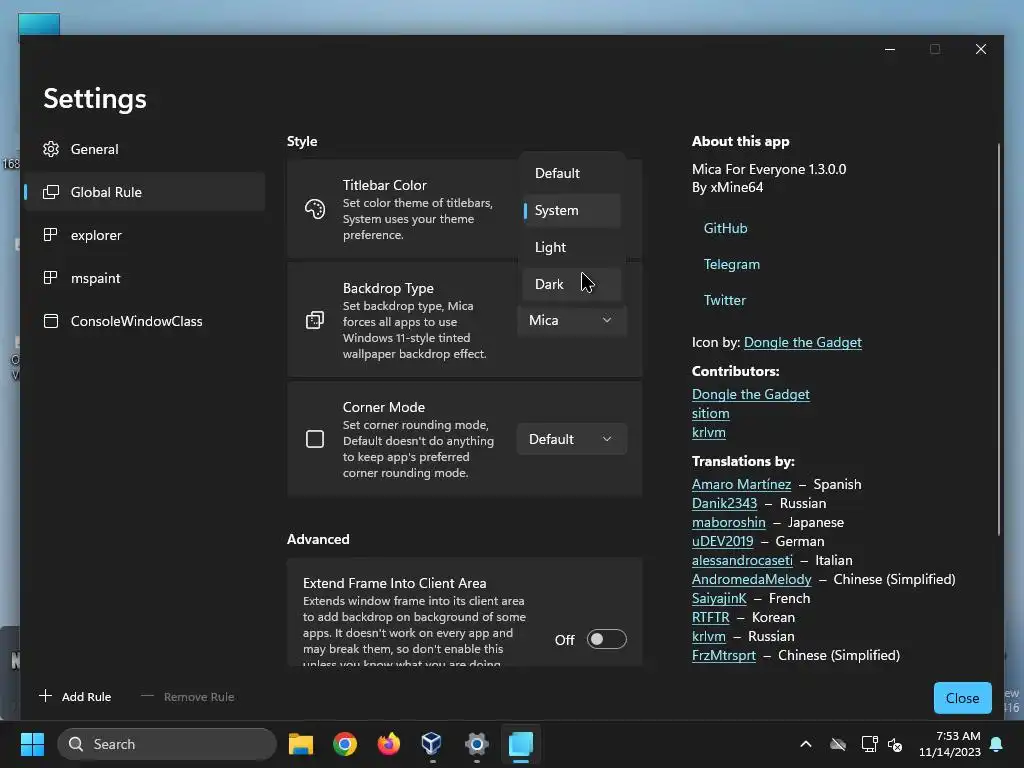Select the Global Rule sidebar item

pos(145,192)
